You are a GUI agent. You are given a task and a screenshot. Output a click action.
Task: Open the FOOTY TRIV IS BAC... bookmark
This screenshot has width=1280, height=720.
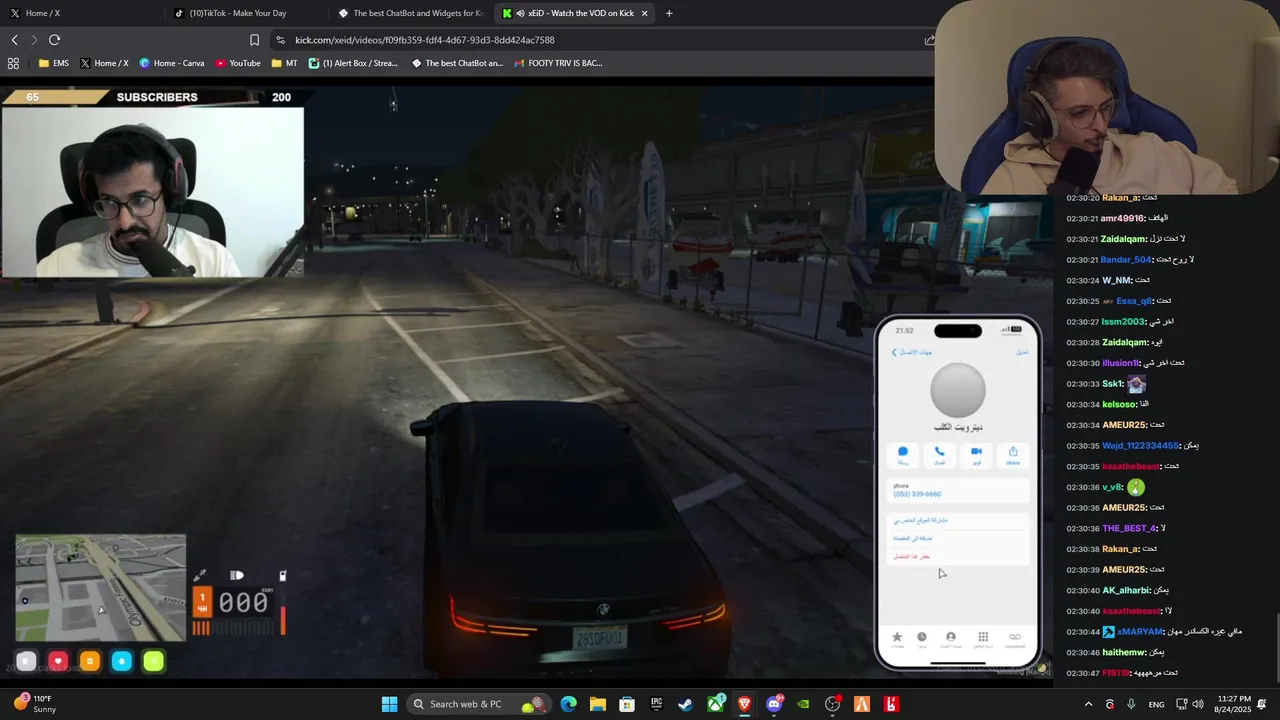point(558,63)
